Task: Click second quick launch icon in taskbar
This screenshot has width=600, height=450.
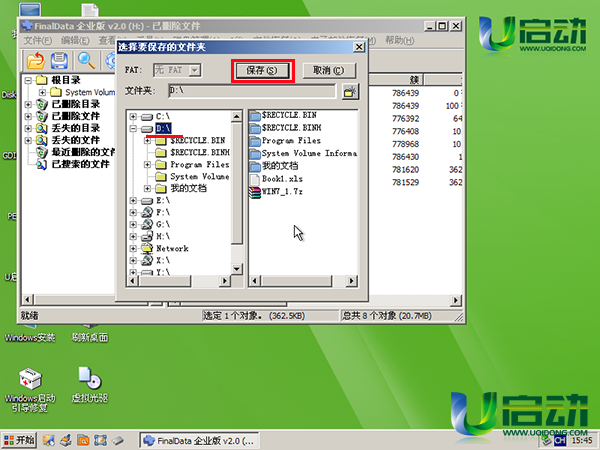Action: 66,440
